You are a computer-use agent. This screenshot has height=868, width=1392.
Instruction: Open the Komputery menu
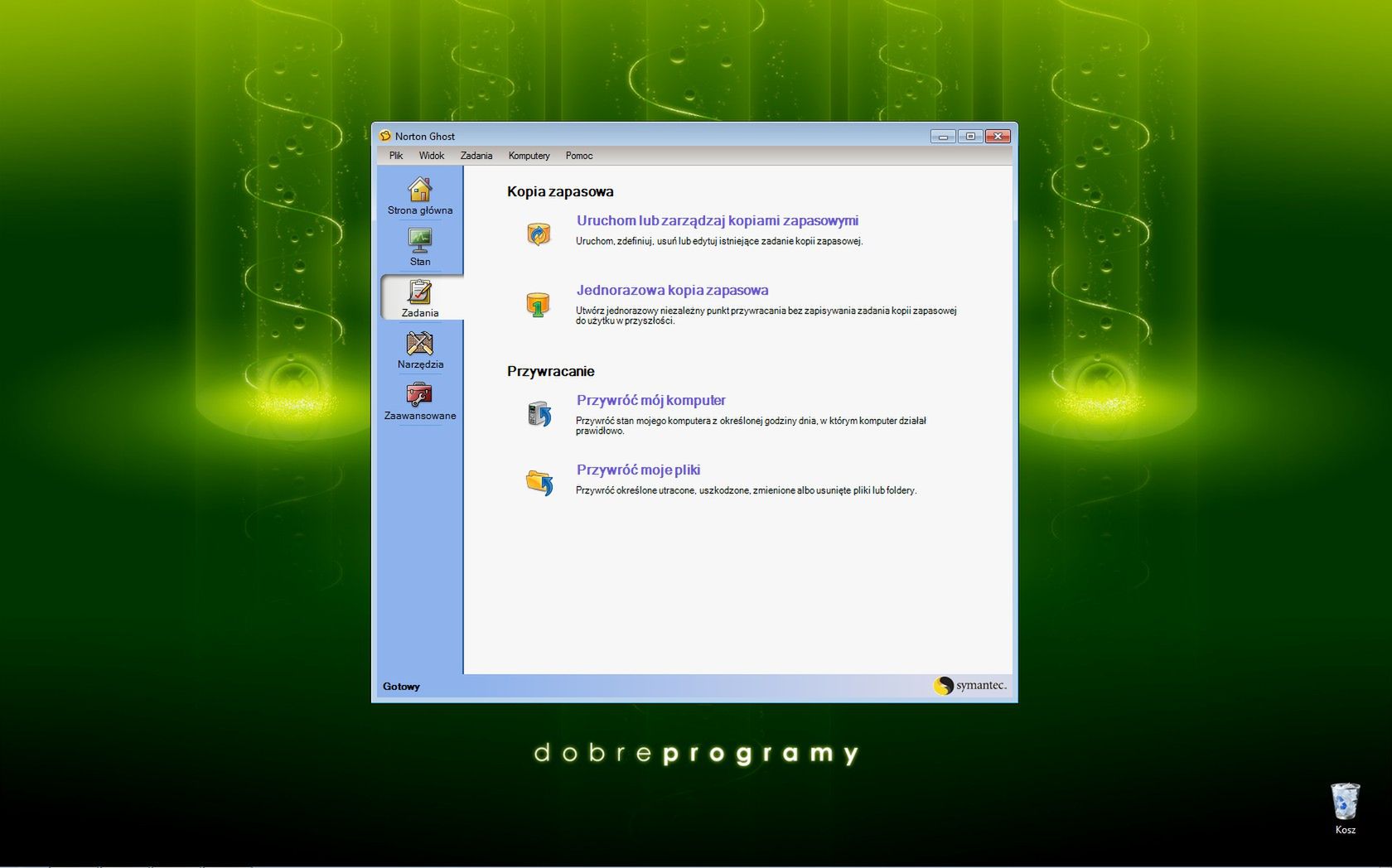[x=529, y=156]
